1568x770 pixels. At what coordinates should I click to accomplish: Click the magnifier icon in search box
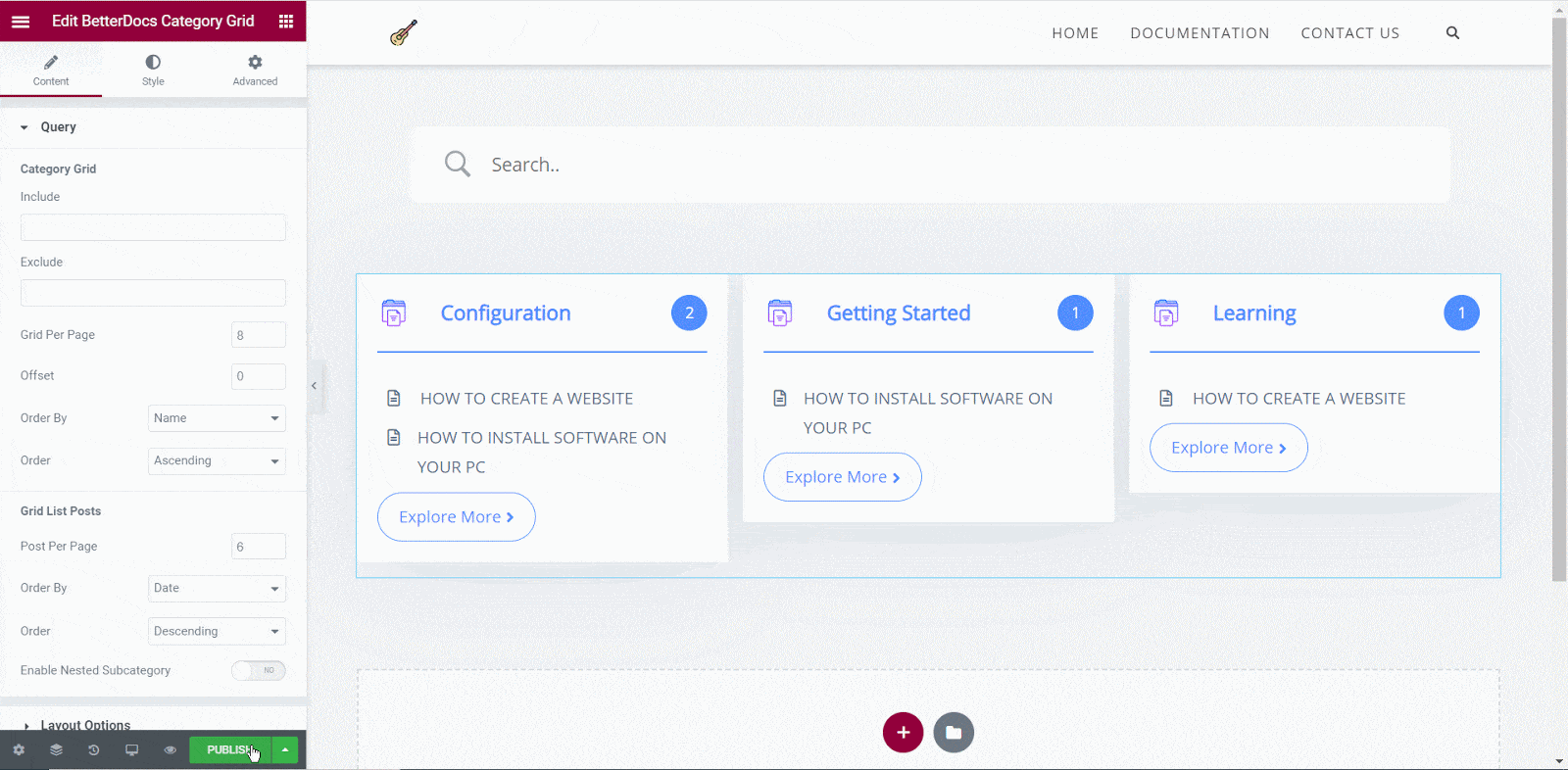click(458, 164)
